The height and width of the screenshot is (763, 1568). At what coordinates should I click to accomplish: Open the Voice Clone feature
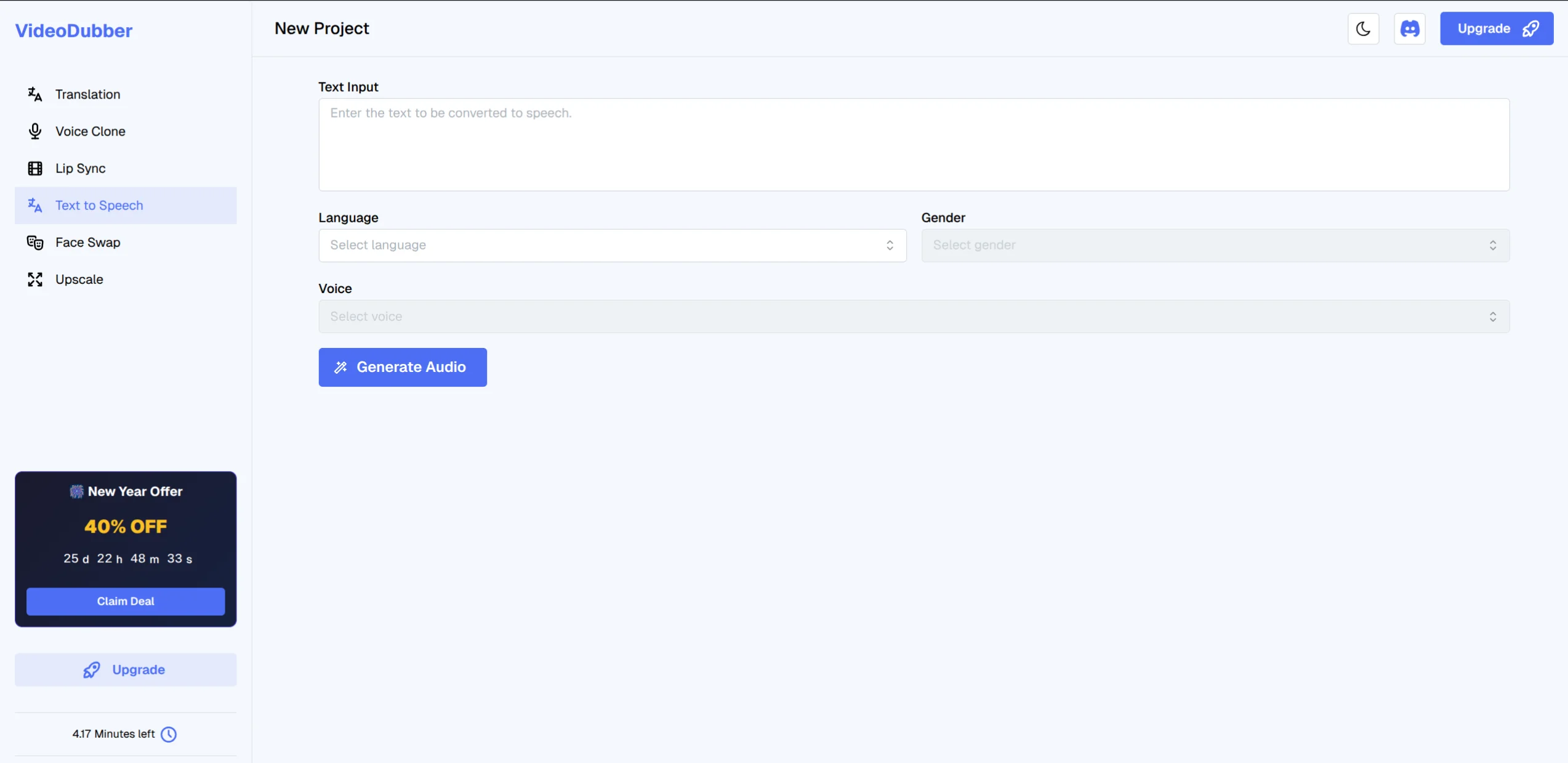90,131
